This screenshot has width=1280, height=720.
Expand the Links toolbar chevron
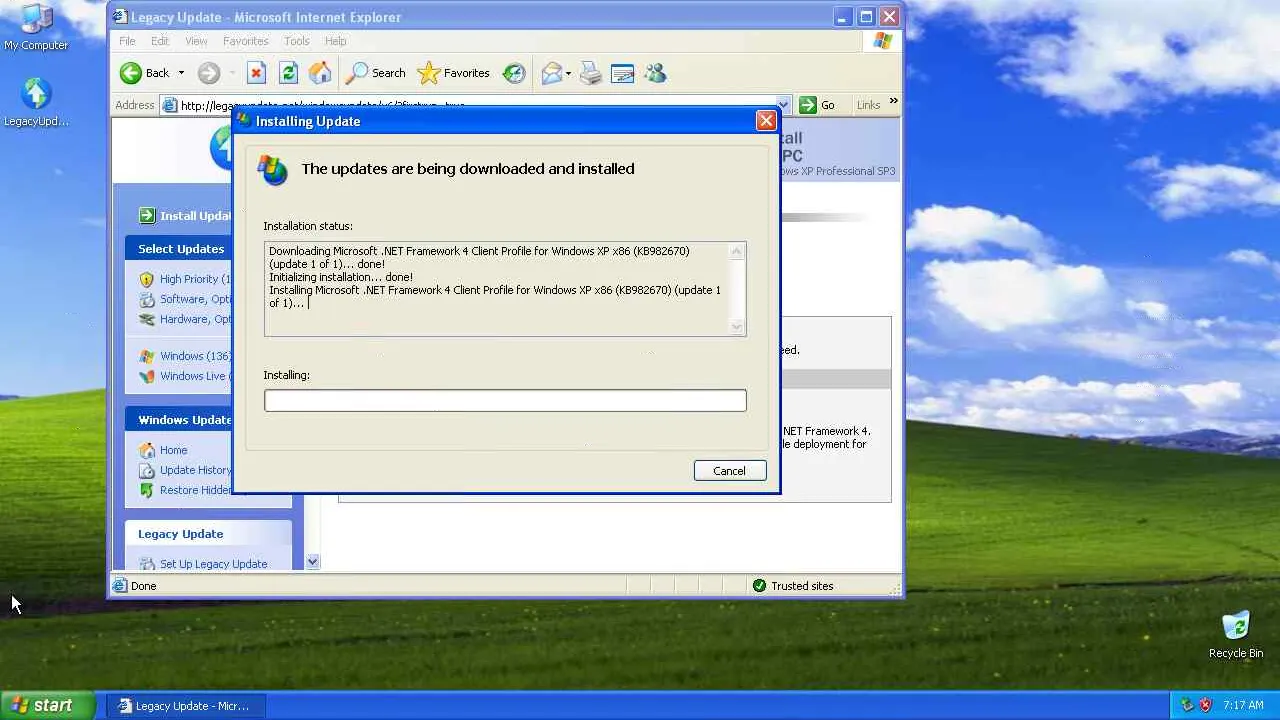(893, 101)
